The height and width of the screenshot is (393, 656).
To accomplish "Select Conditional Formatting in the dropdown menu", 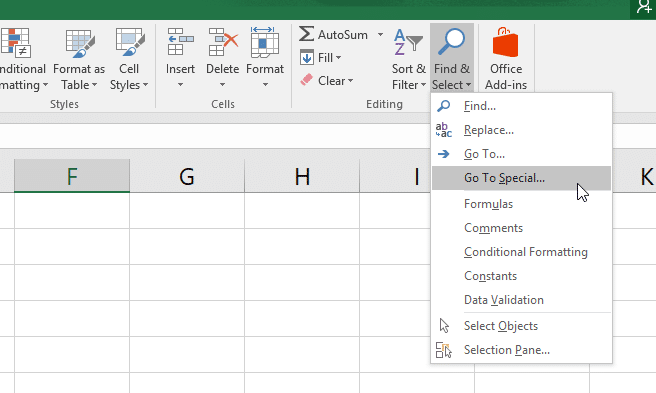I will click(x=521, y=252).
